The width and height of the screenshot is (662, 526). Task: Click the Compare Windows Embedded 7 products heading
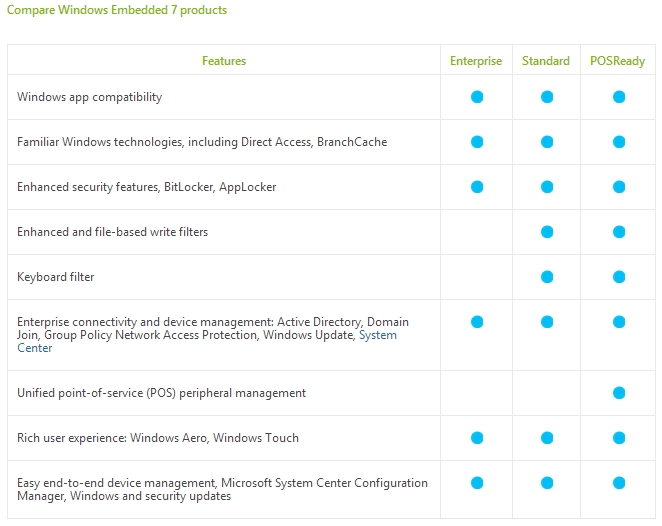click(117, 10)
